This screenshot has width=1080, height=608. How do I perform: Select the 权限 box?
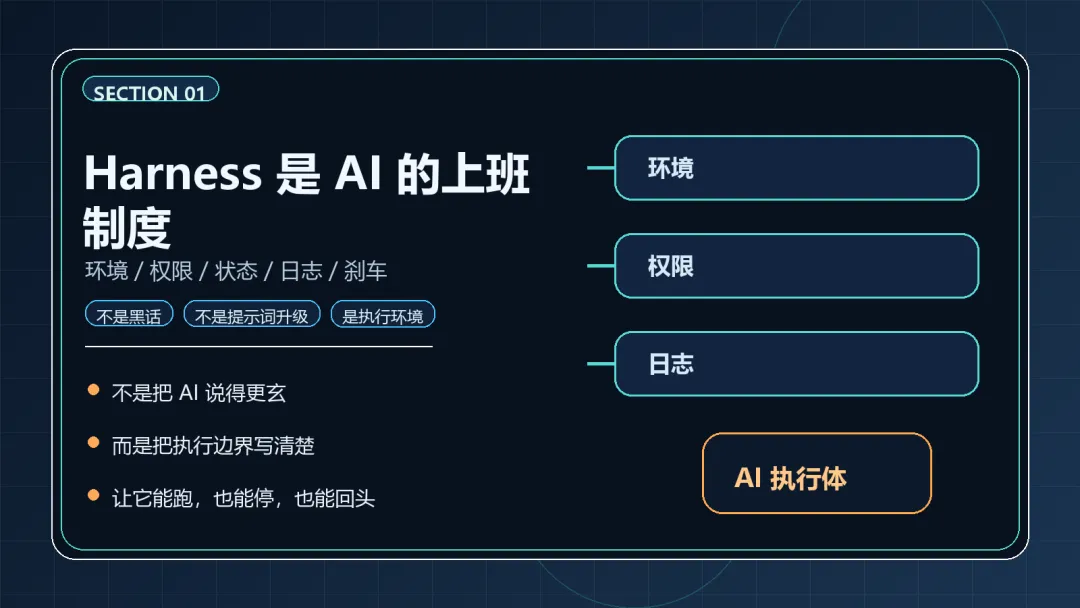(x=796, y=266)
